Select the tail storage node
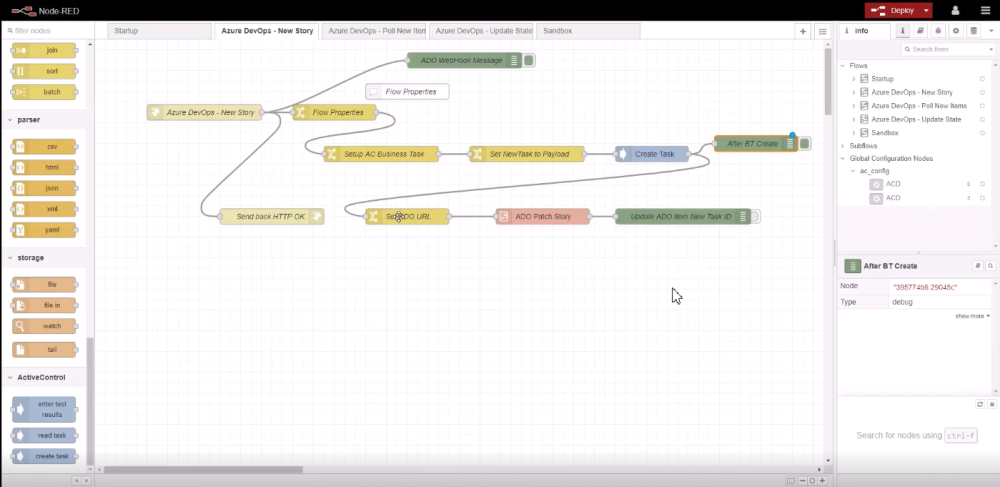 coord(44,349)
